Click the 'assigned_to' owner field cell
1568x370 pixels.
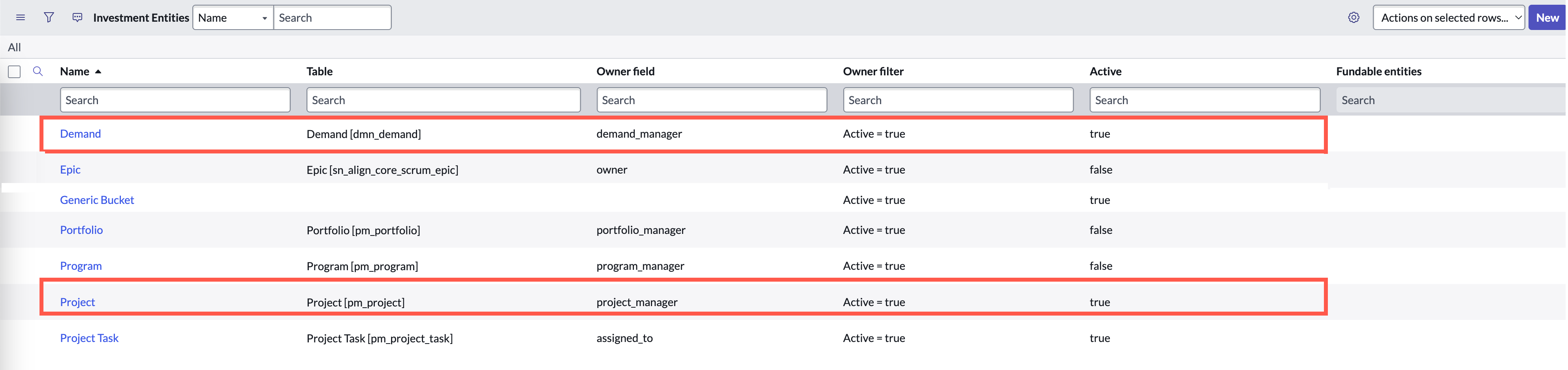point(624,338)
